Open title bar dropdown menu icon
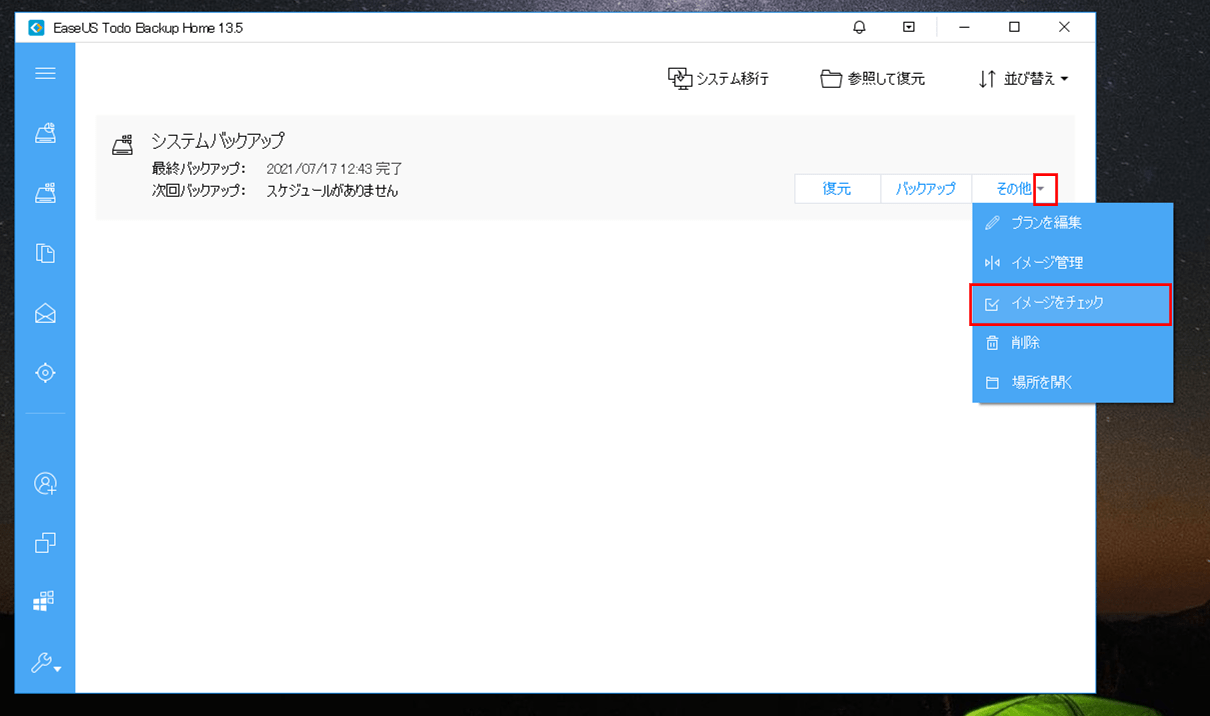 click(x=909, y=28)
